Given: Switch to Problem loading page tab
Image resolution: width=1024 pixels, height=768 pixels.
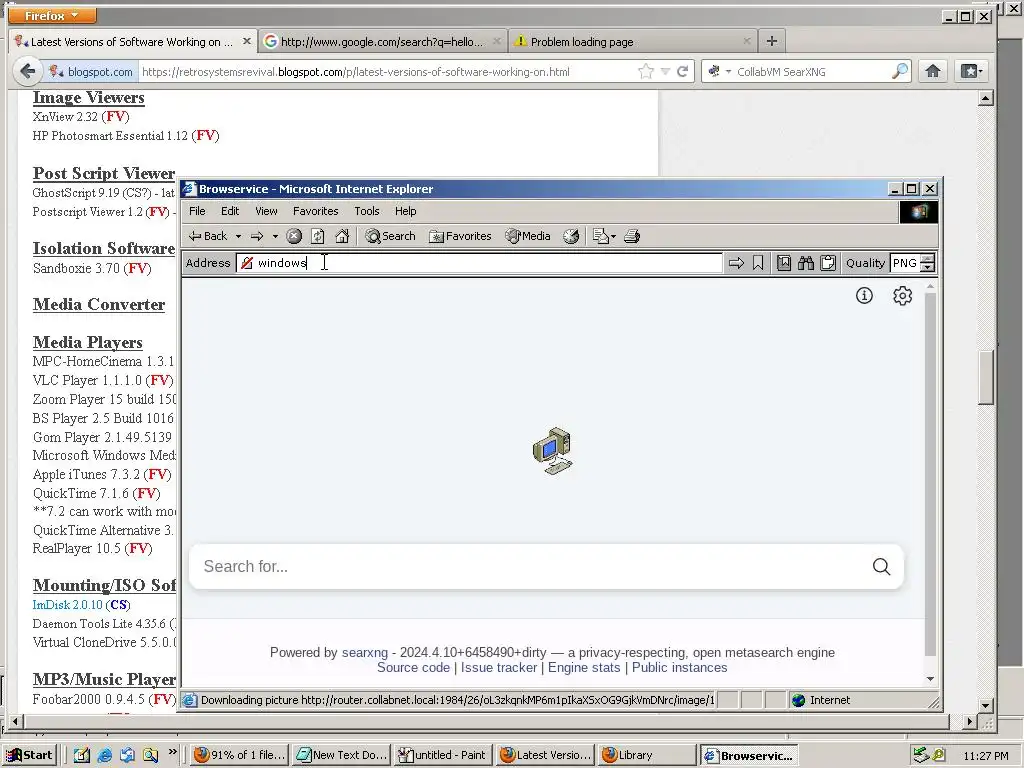Looking at the screenshot, I should (632, 41).
